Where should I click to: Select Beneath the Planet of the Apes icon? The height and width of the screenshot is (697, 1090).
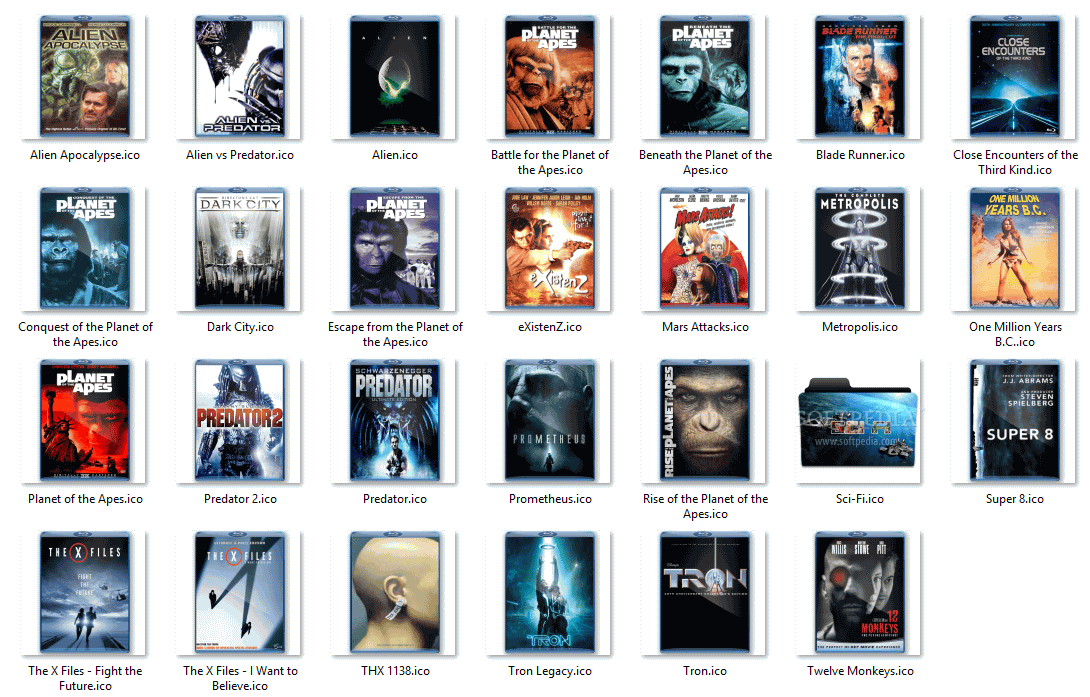coord(705,76)
